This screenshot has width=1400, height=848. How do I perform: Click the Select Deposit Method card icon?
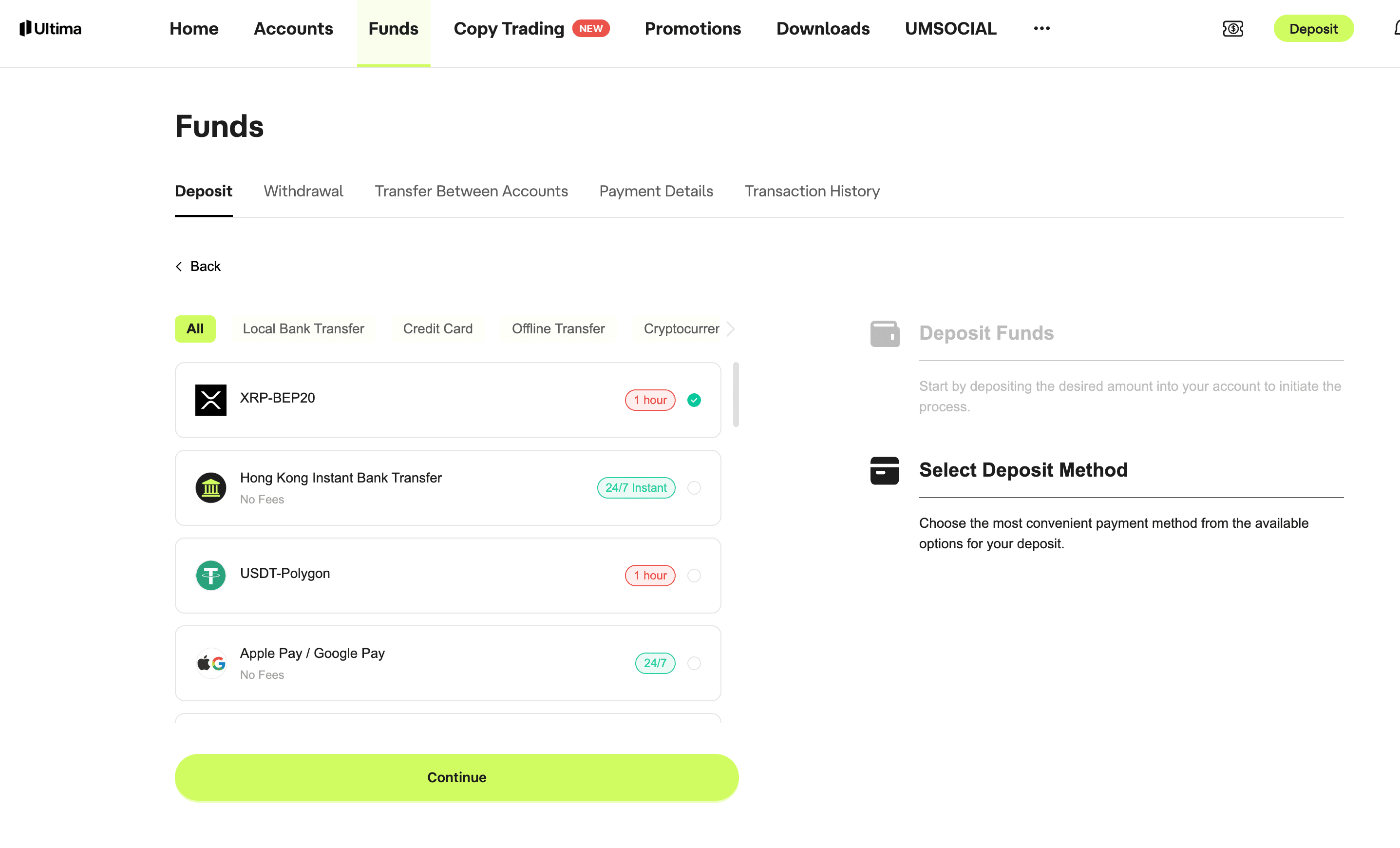885,471
